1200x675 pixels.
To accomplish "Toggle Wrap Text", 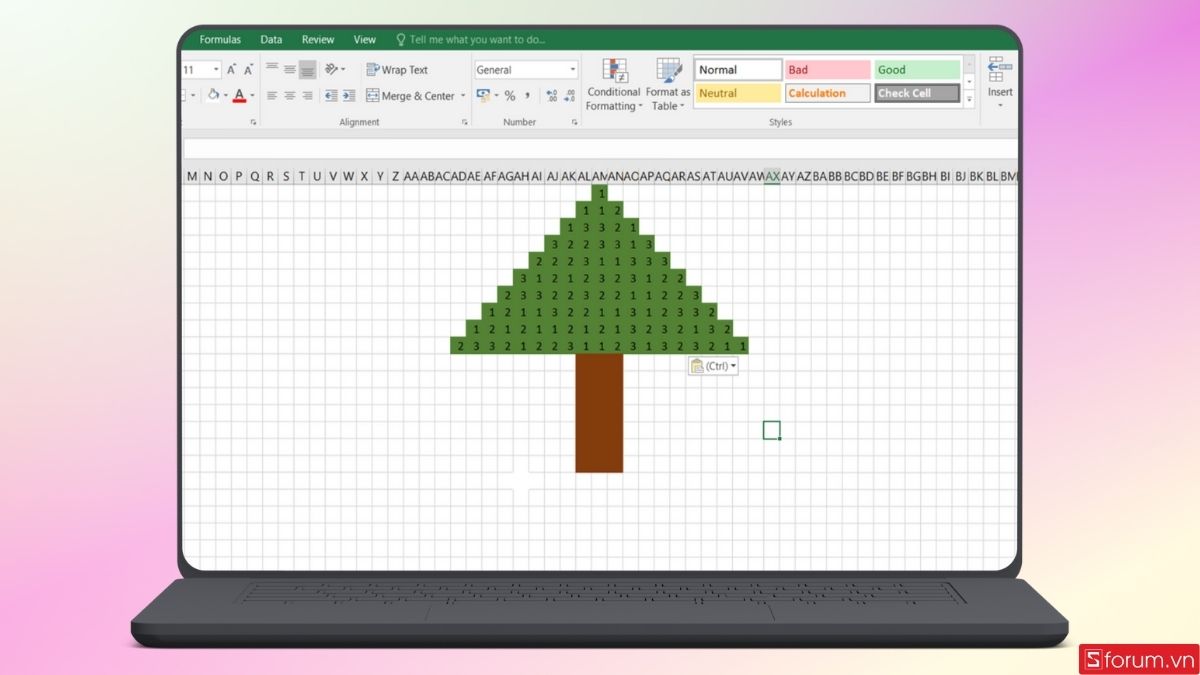I will [397, 70].
